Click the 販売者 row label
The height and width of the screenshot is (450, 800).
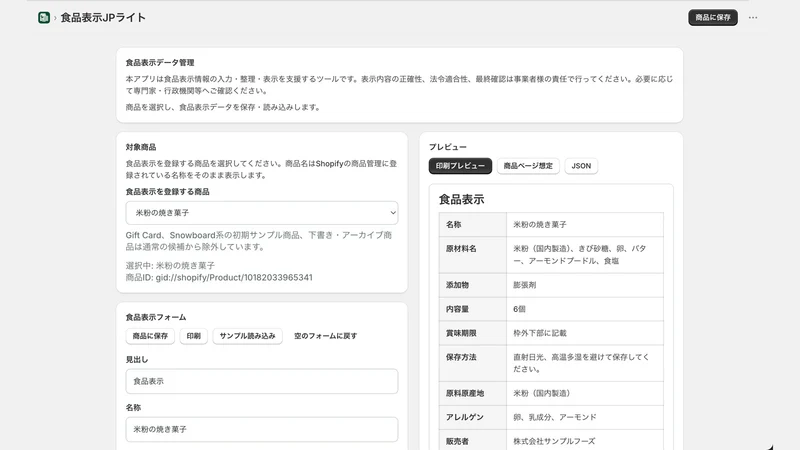(472, 440)
